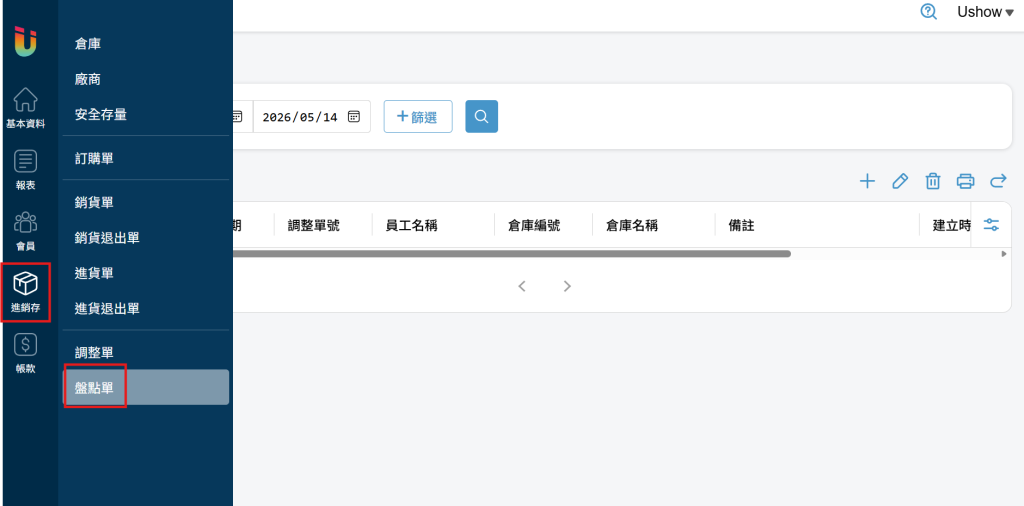Image resolution: width=1024 pixels, height=506 pixels.
Task: Open the partially hidden start date calendar icon
Action: pos(238,117)
